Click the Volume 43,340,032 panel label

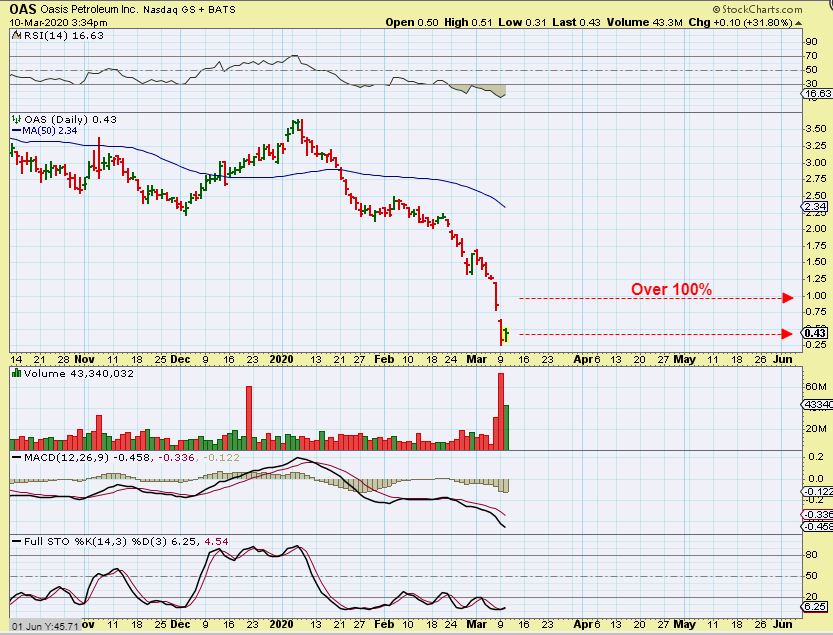coord(79,374)
